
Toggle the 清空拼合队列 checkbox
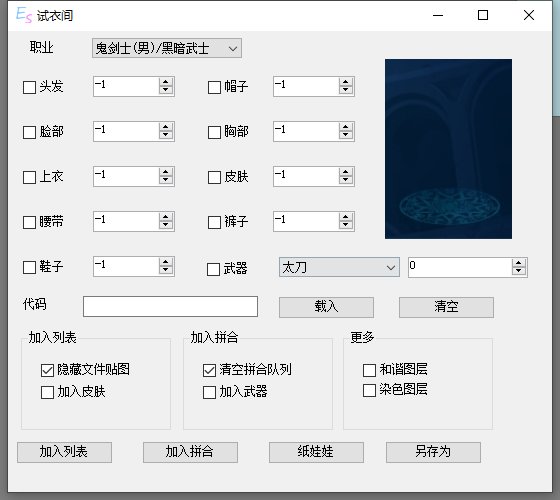209,370
